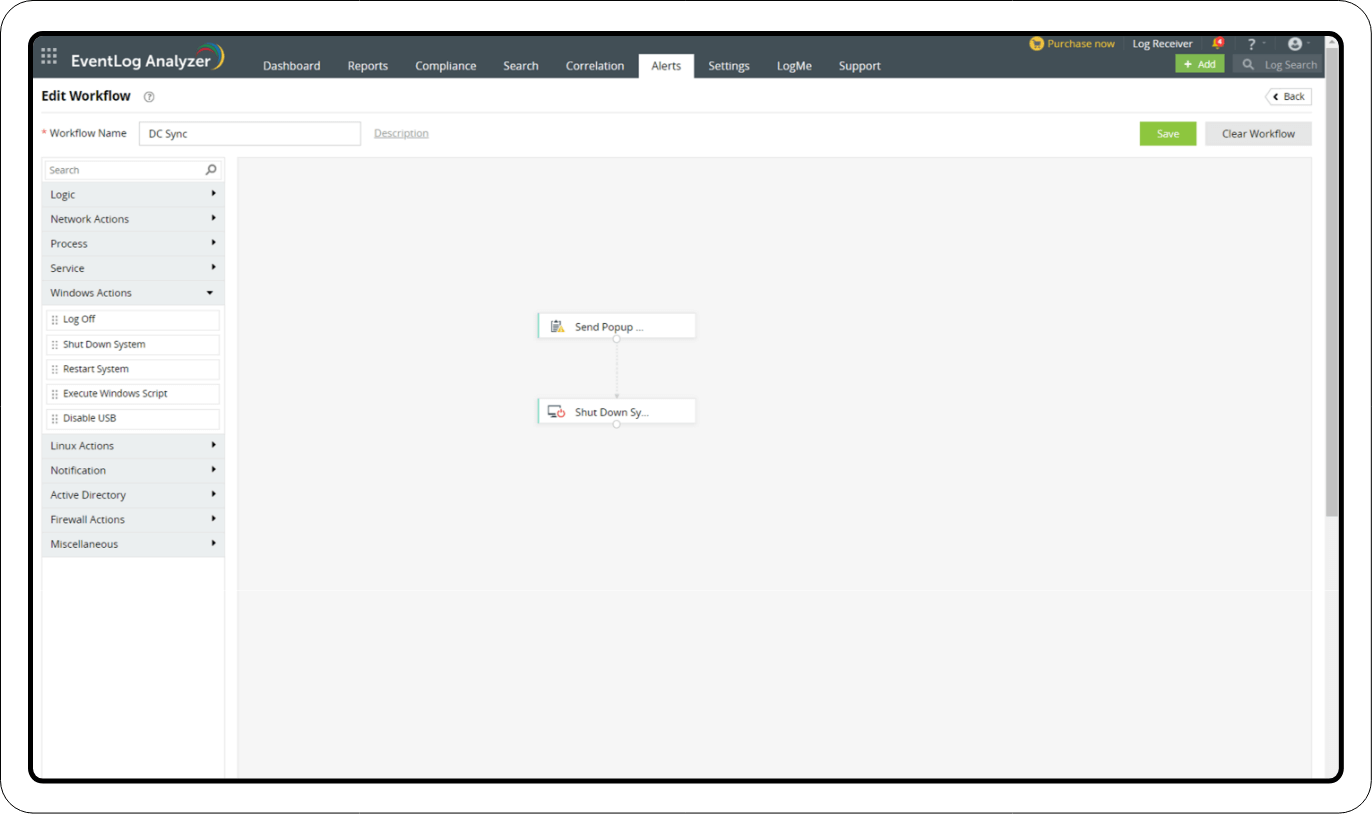Screen dimensions: 1372x814
Task: Click the notification bell icon in the header
Action: [x=1218, y=43]
